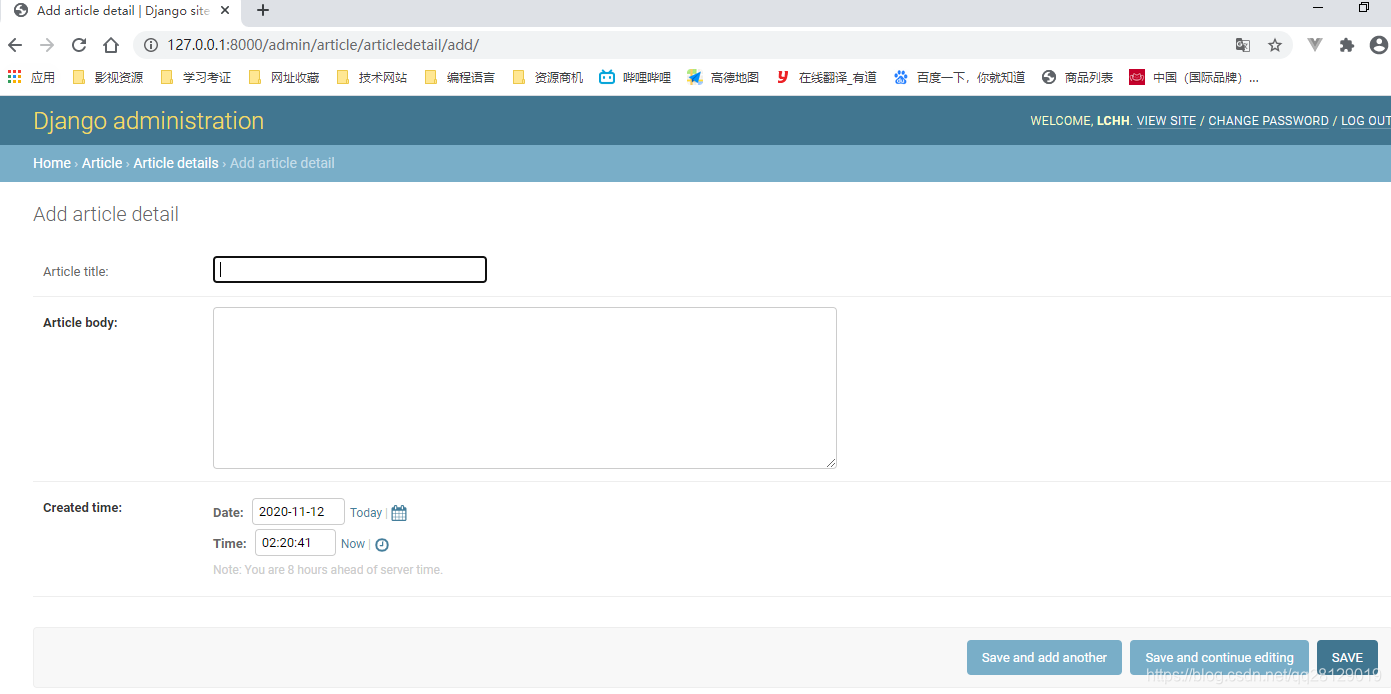Open the 编程语言 bookmark folder
This screenshot has width=1391, height=694.
pos(460,77)
